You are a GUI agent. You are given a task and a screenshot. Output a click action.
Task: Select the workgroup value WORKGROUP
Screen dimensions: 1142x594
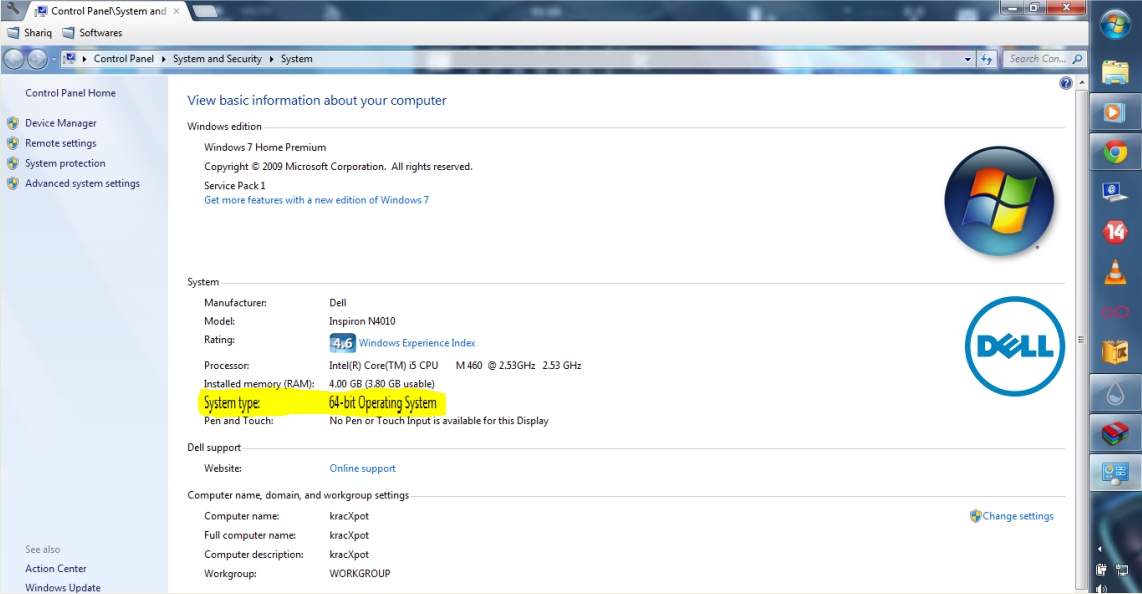(x=360, y=574)
